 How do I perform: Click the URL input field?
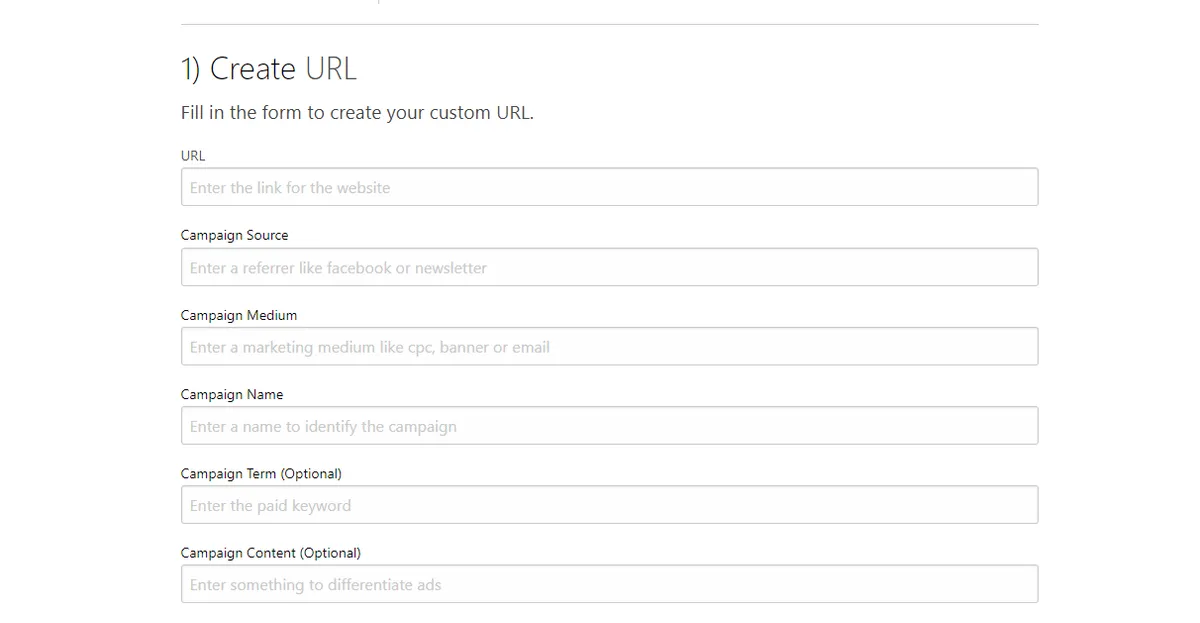(x=608, y=187)
